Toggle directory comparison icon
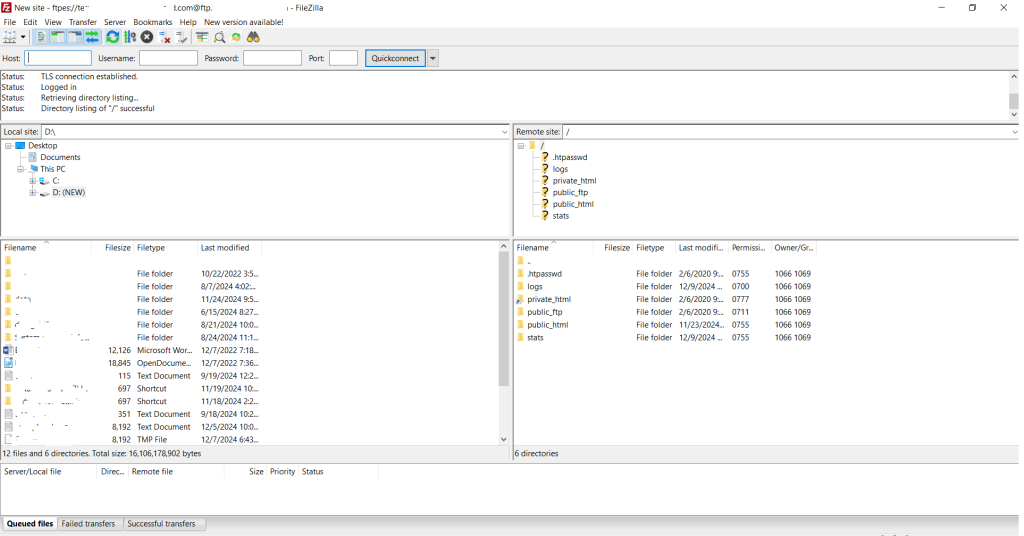This screenshot has height=536, width=1024. 219,37
